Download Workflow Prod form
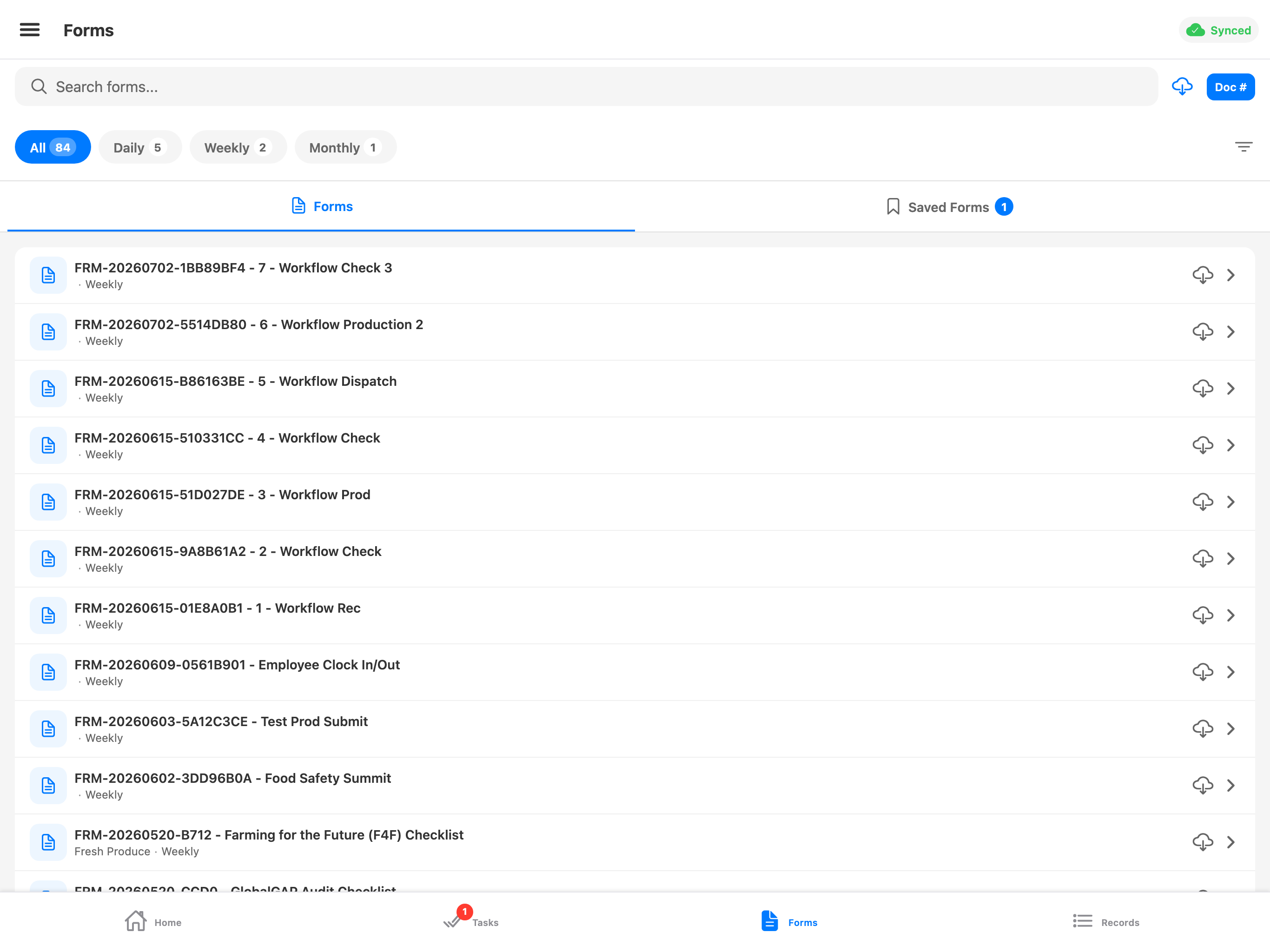This screenshot has height=952, width=1270. (x=1203, y=502)
